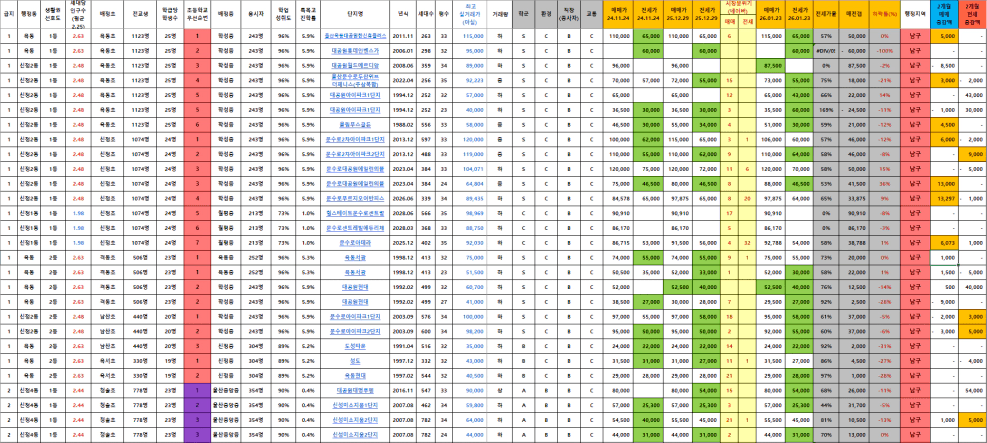
Task: Click the 1991.04 build year cell
Action: tap(403, 345)
